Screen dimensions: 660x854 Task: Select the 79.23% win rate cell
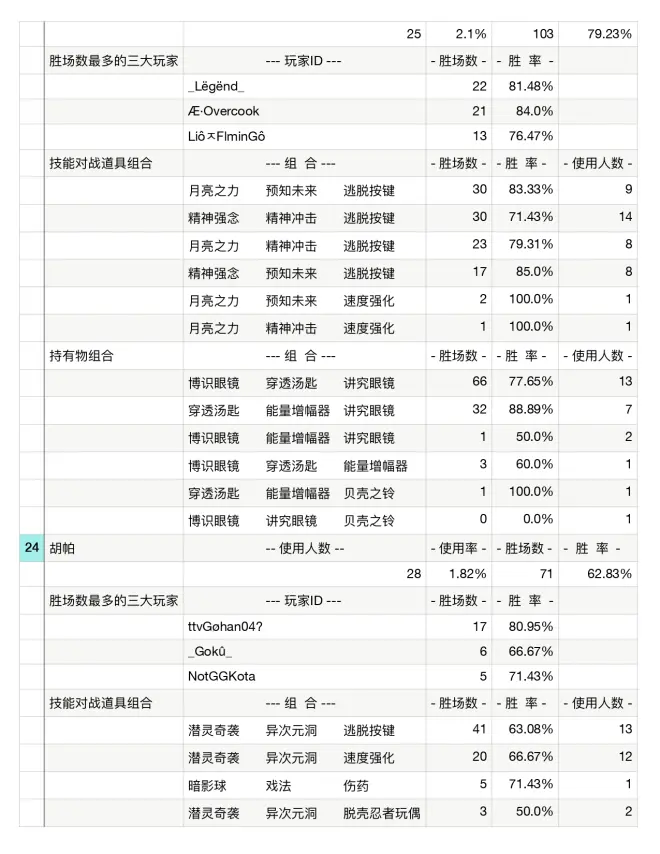click(608, 34)
